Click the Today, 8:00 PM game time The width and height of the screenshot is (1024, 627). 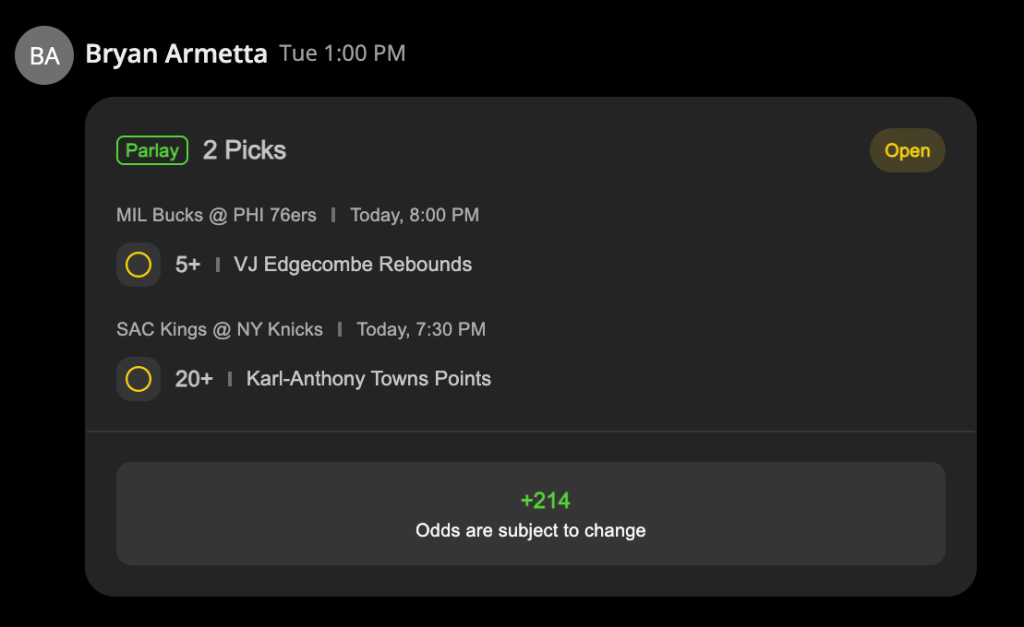415,215
